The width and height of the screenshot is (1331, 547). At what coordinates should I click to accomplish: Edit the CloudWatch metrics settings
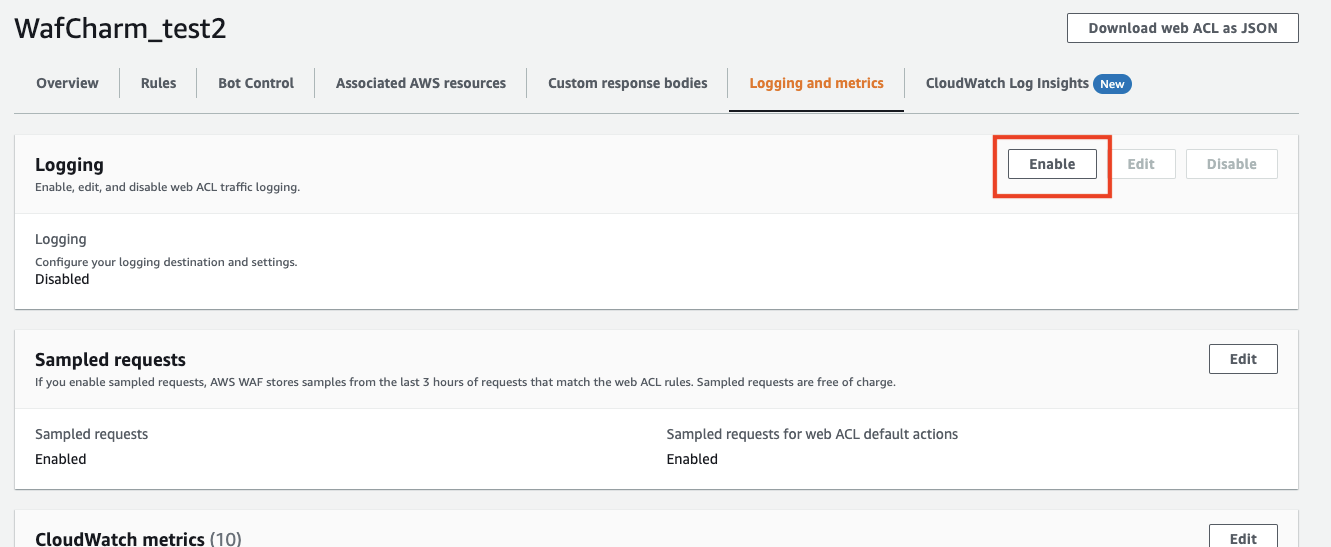(x=1243, y=536)
